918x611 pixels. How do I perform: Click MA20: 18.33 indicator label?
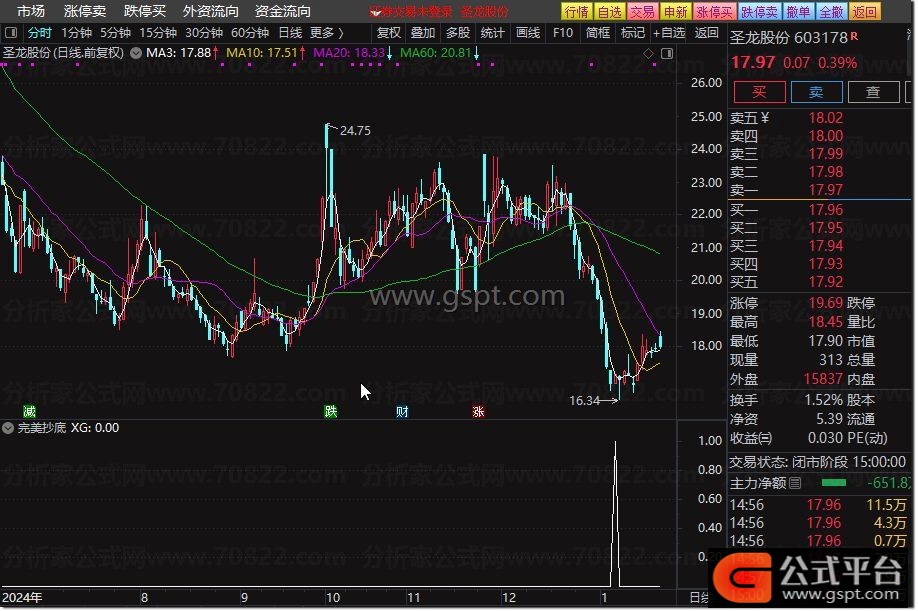click(x=349, y=53)
